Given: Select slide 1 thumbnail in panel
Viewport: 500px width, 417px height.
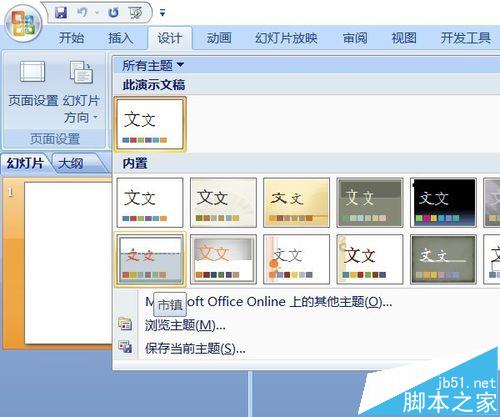Looking at the screenshot, I should point(68,263).
